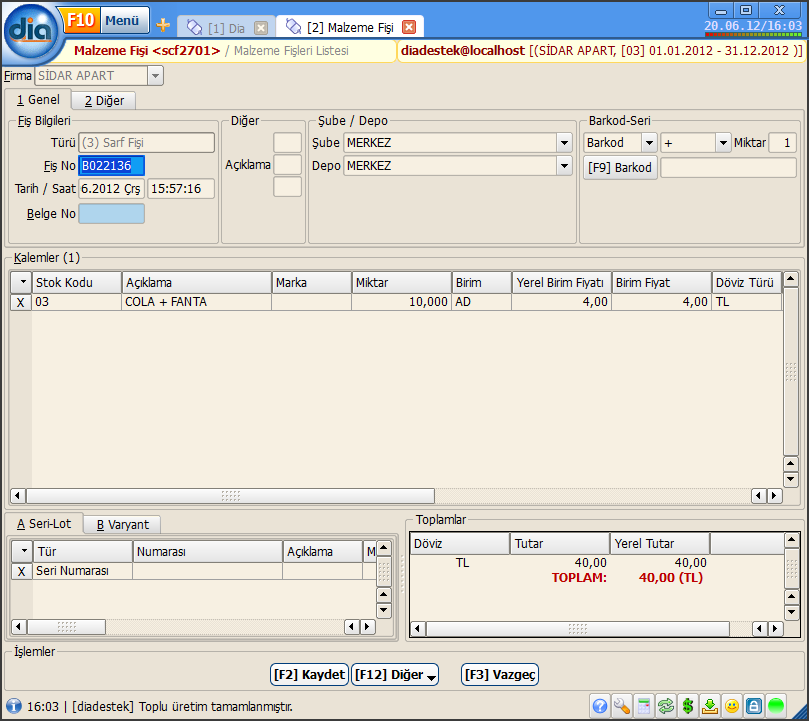The width and height of the screenshot is (809, 721).
Task: Click the download tray icon
Action: pyautogui.click(x=710, y=706)
